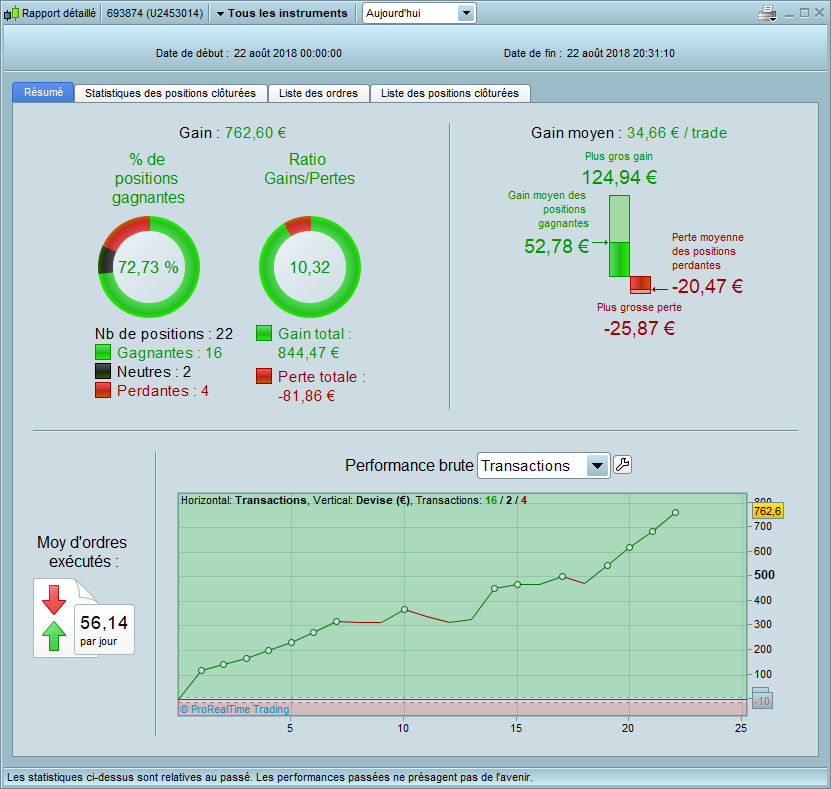This screenshot has width=831, height=789.
Task: Click the -10 marker box on chart axis
Action: point(762,699)
